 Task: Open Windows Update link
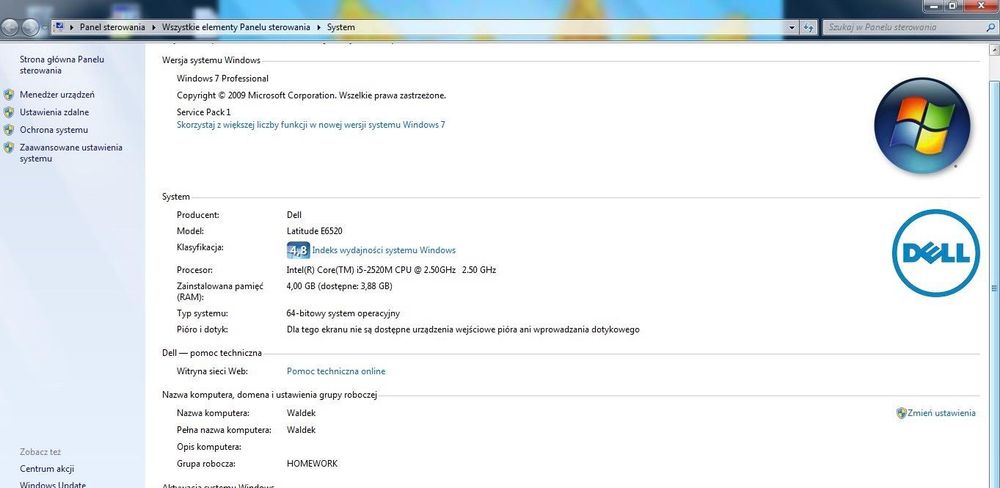point(52,485)
